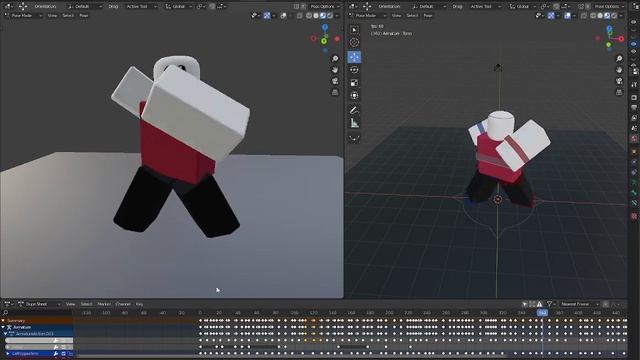
Task: Open Pose Options dropdown in right viewport header
Action: 609,7
